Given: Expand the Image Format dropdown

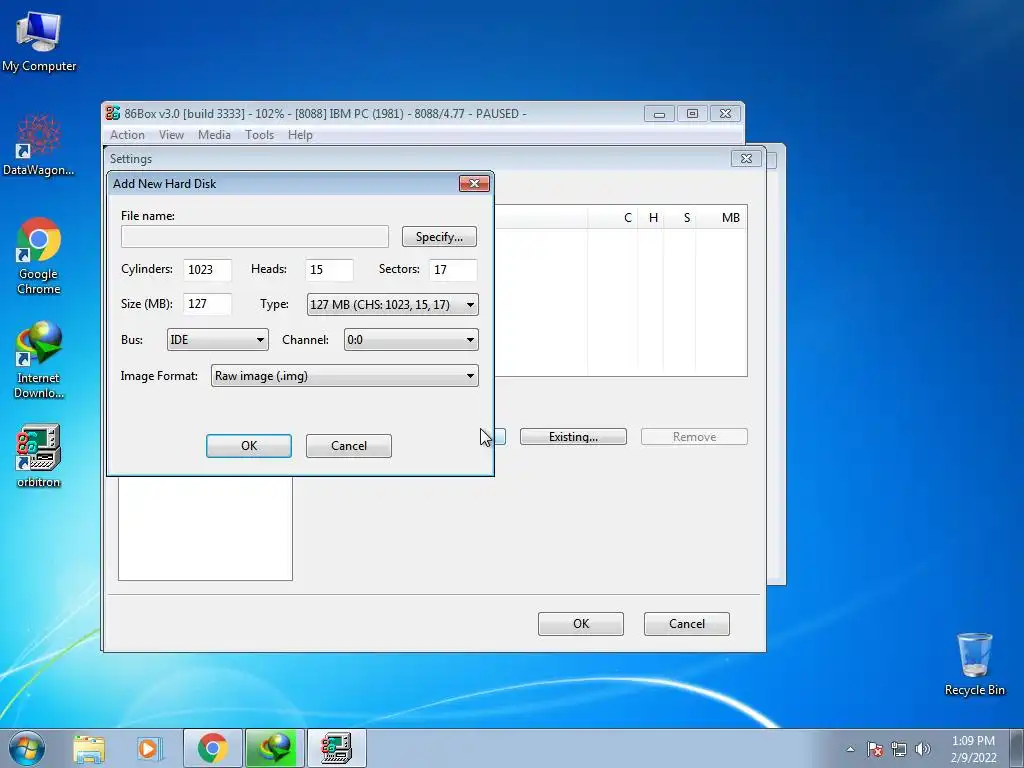Looking at the screenshot, I should pos(344,376).
